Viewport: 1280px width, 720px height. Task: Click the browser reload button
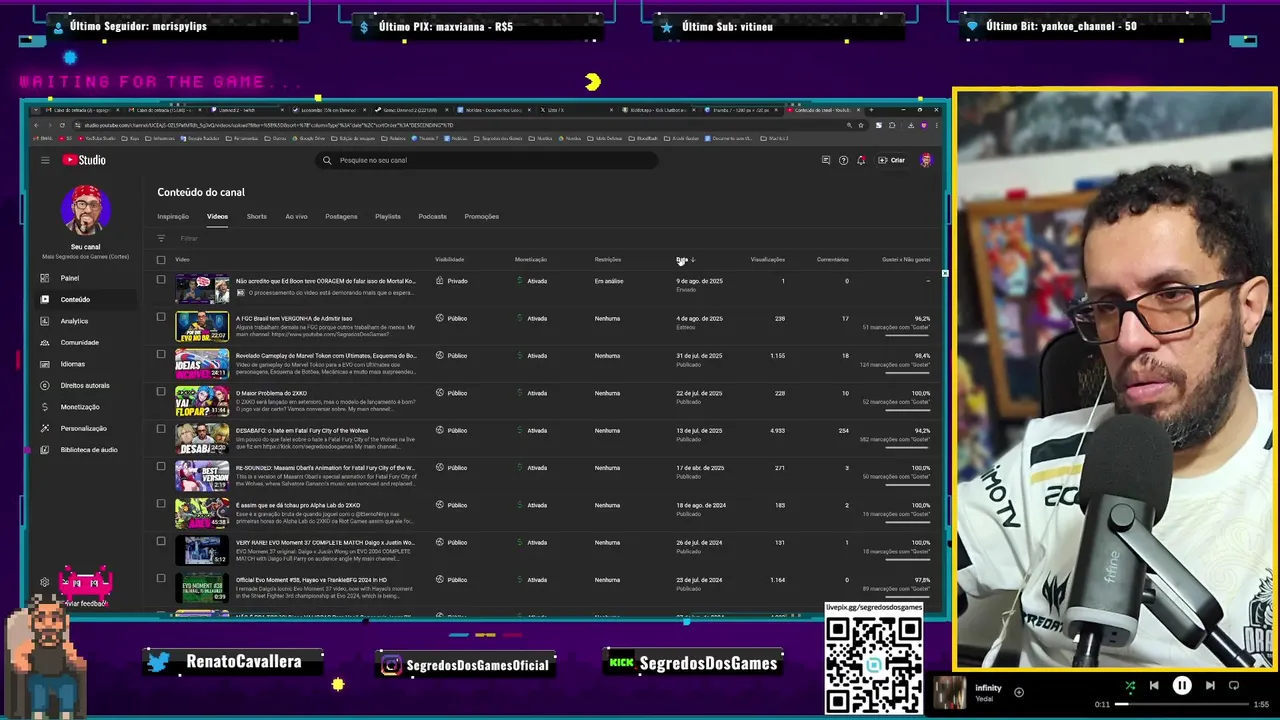point(62,125)
